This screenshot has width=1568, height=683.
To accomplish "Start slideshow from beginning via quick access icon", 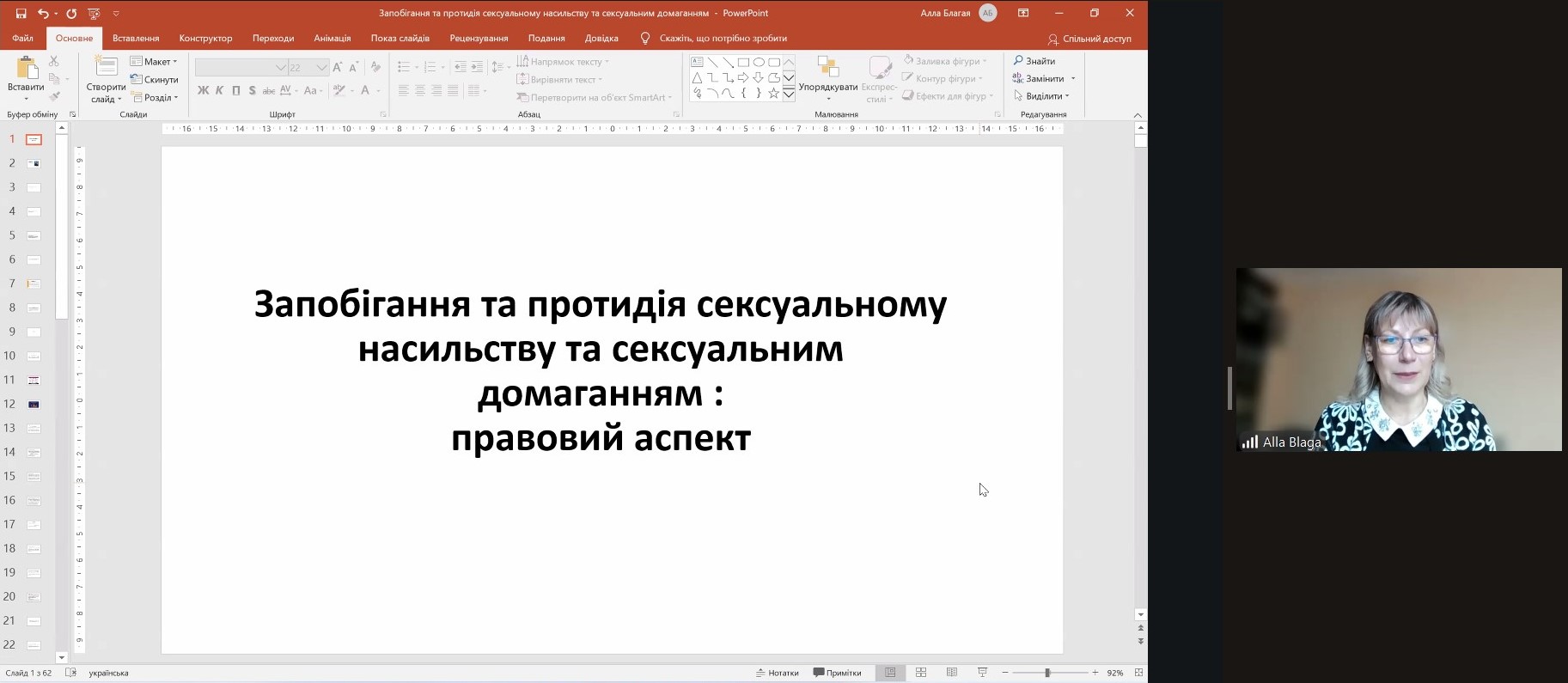I will click(94, 14).
